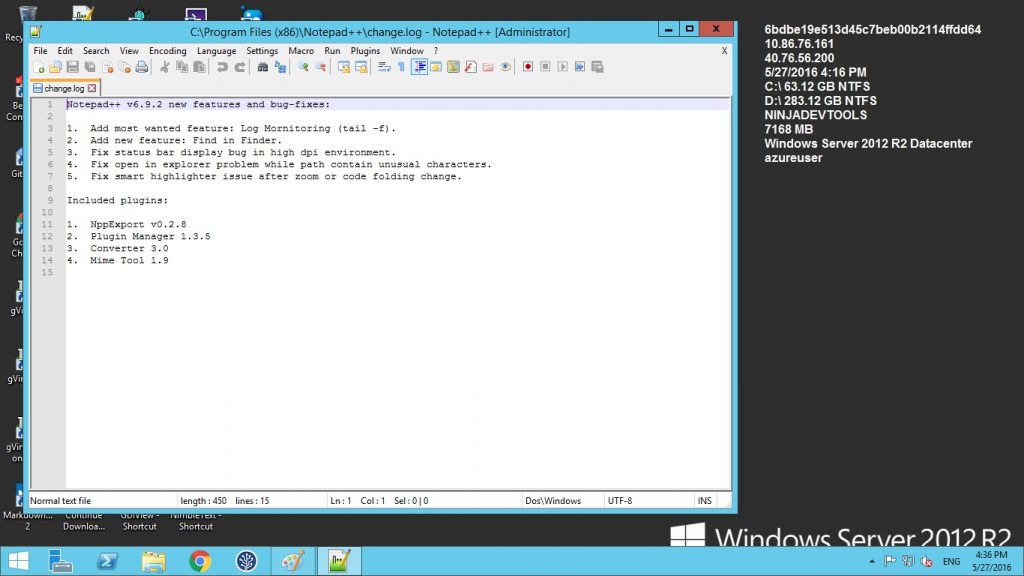Click the Zoom In toolbar icon
1024x576 pixels.
tap(303, 67)
